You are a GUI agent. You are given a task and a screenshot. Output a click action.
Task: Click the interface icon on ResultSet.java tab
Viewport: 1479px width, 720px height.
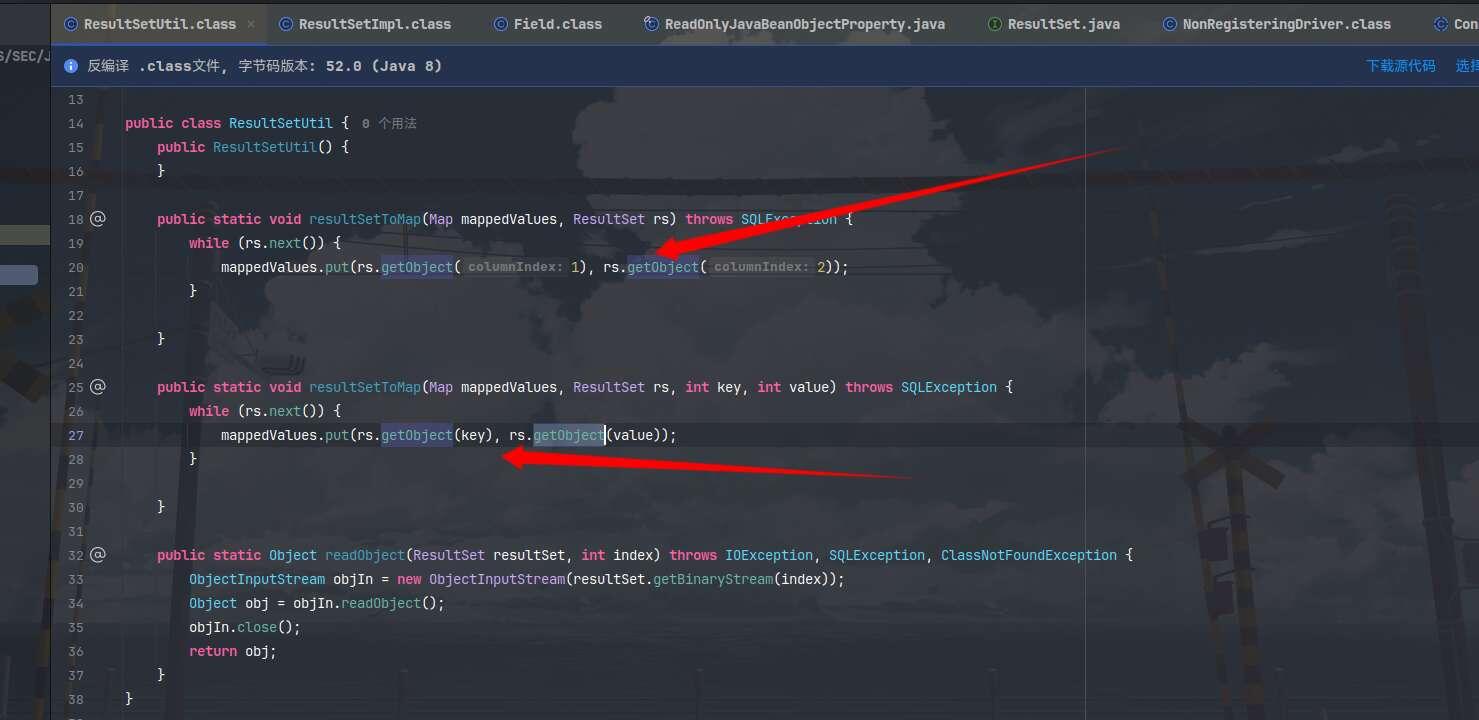(x=994, y=24)
